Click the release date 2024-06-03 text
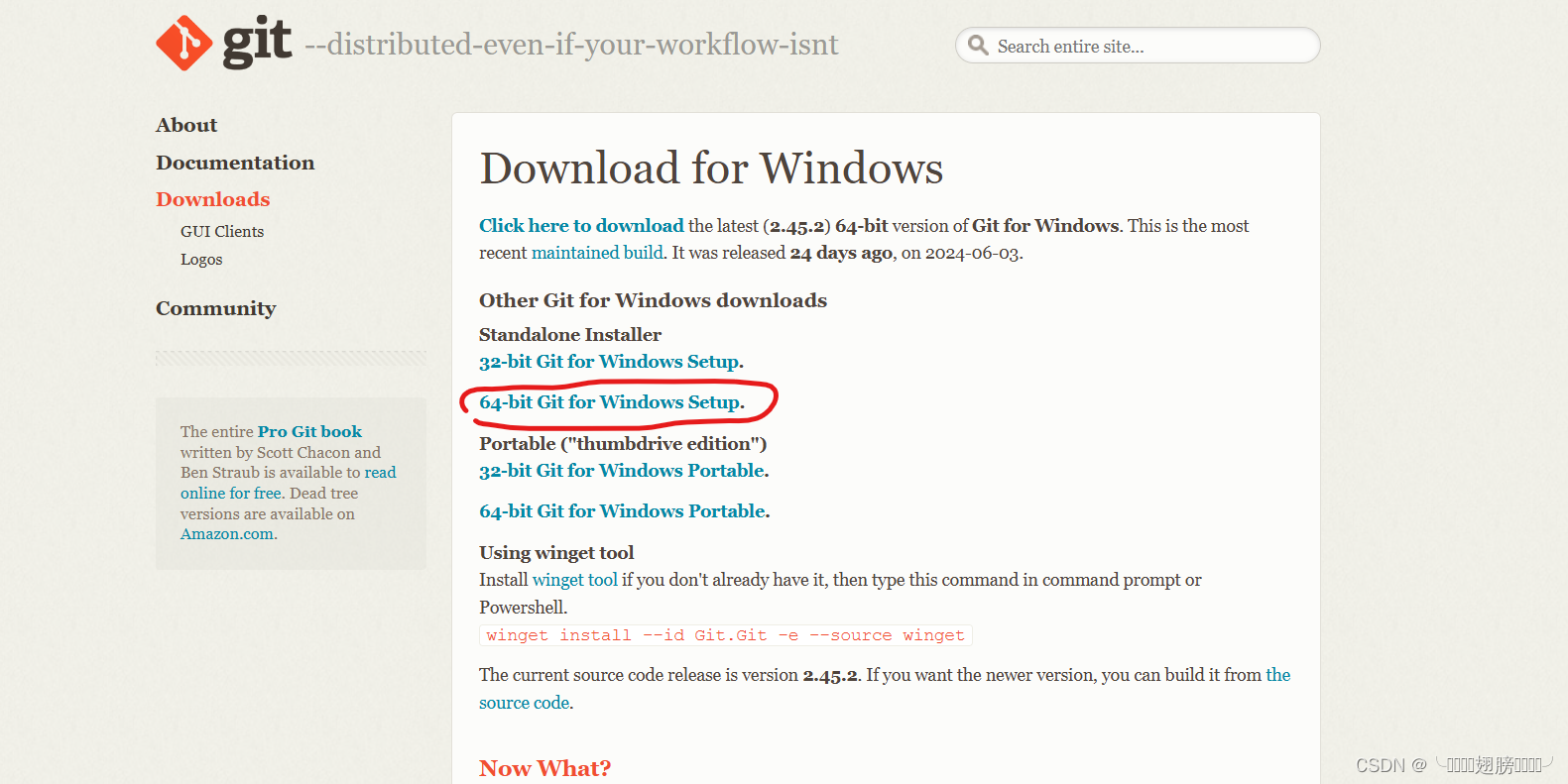 click(972, 253)
